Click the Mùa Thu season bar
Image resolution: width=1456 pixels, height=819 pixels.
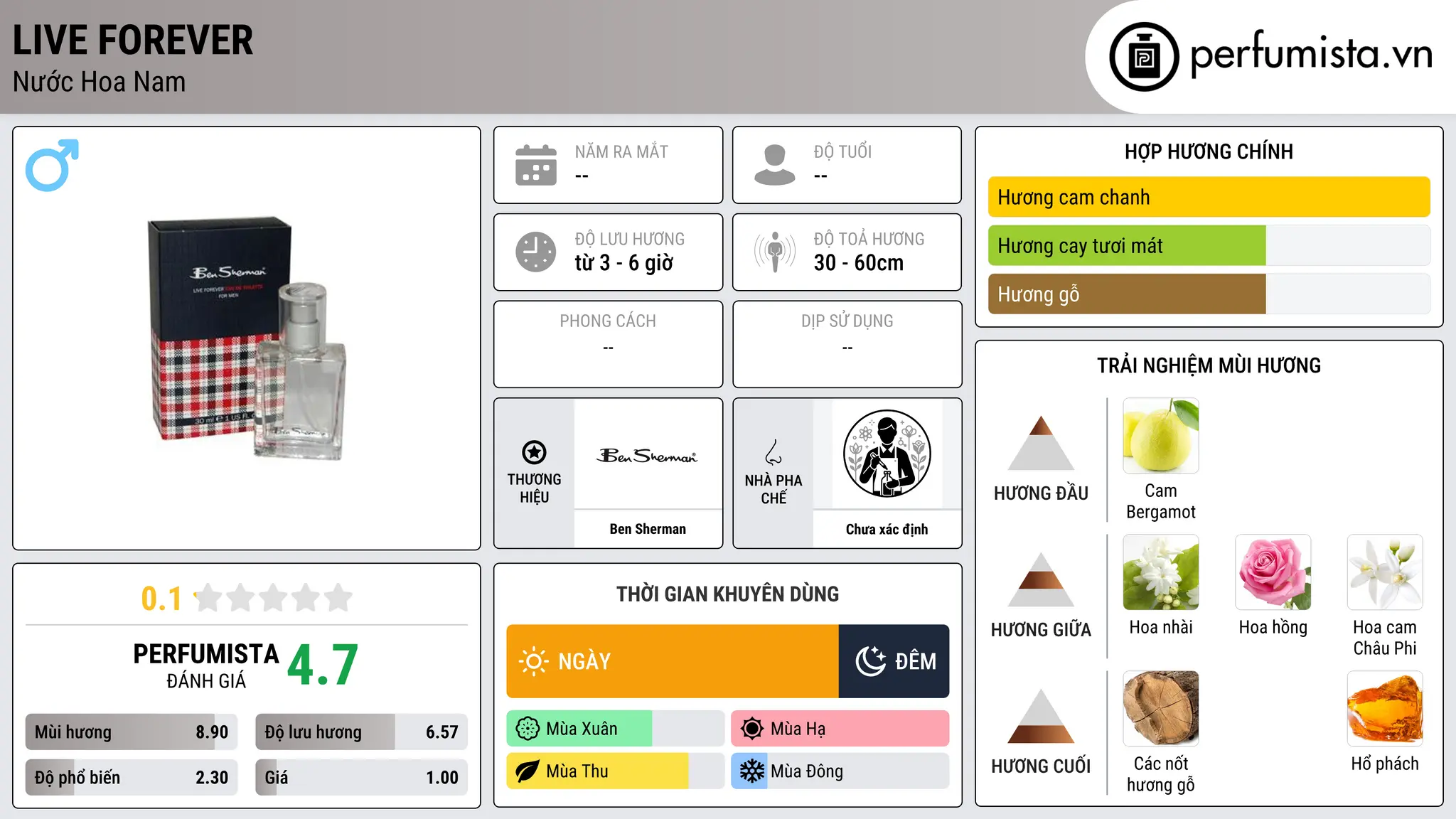pos(616,771)
